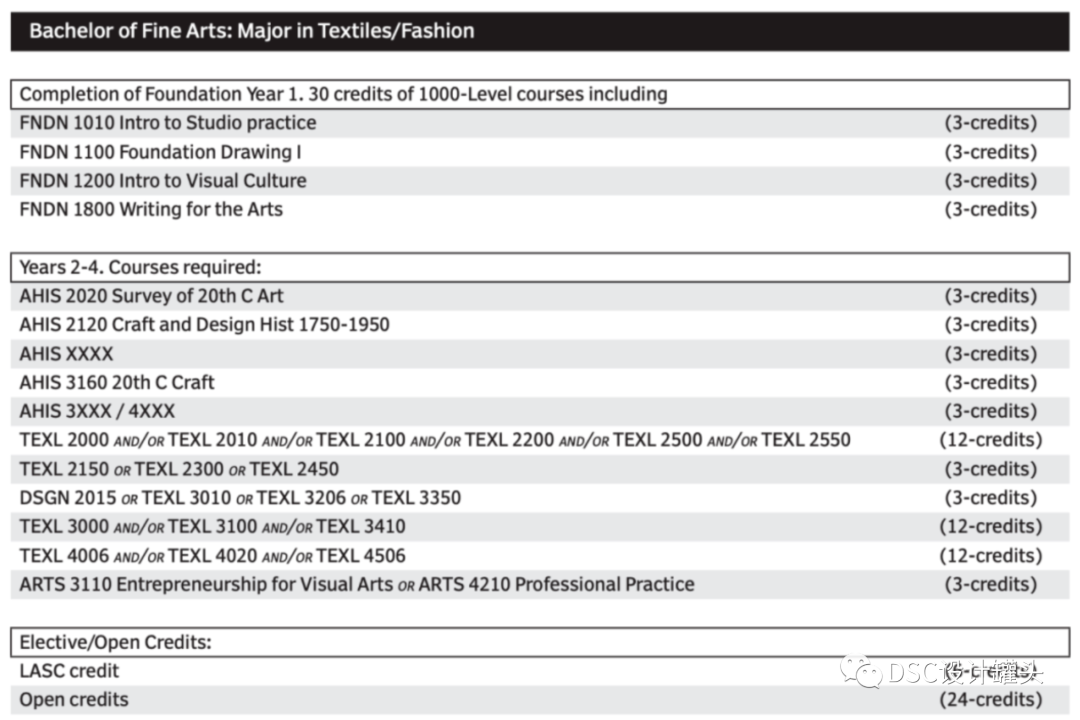Select the Elective/Open Credits header
1080x720 pixels.
tap(540, 642)
